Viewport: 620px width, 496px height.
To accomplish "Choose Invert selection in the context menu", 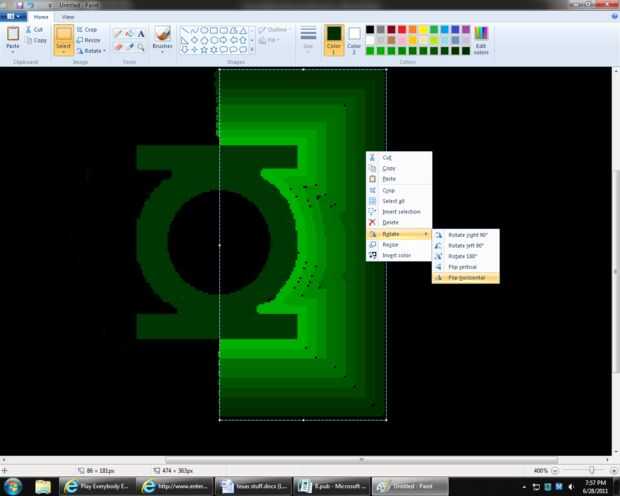I will (399, 212).
